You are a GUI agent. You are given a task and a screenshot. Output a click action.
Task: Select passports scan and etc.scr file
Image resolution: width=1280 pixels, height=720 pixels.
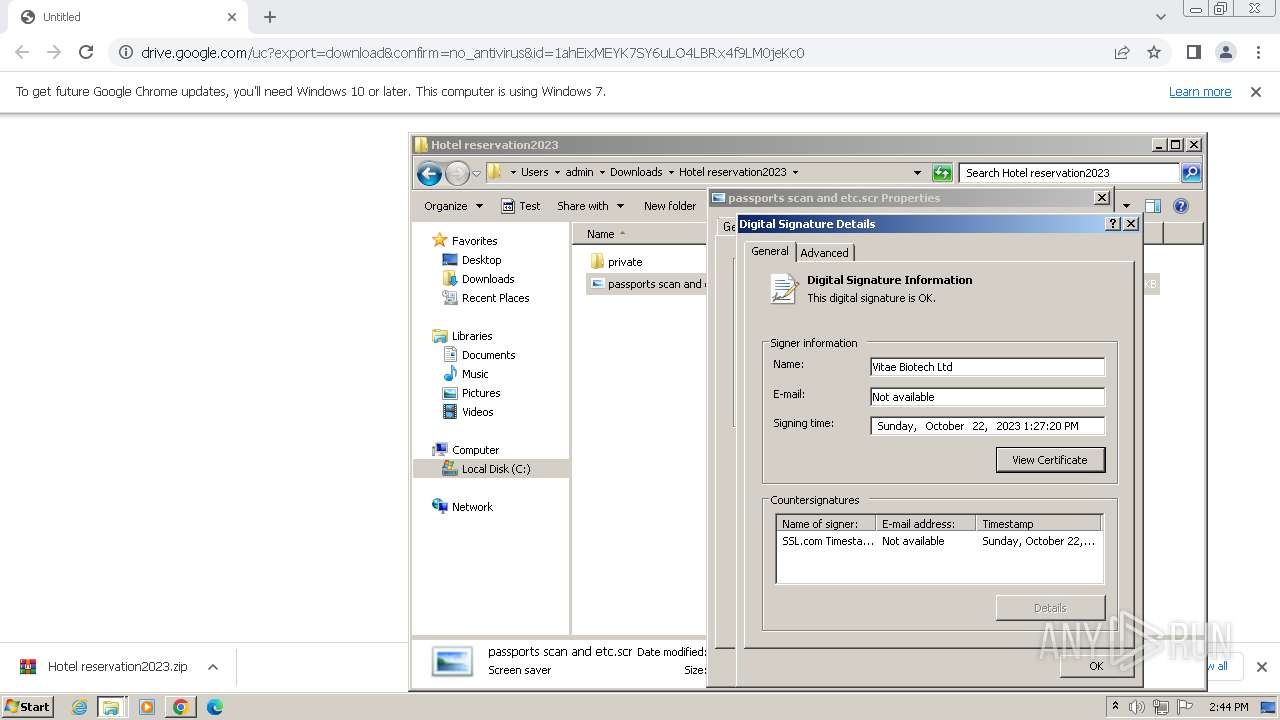648,284
